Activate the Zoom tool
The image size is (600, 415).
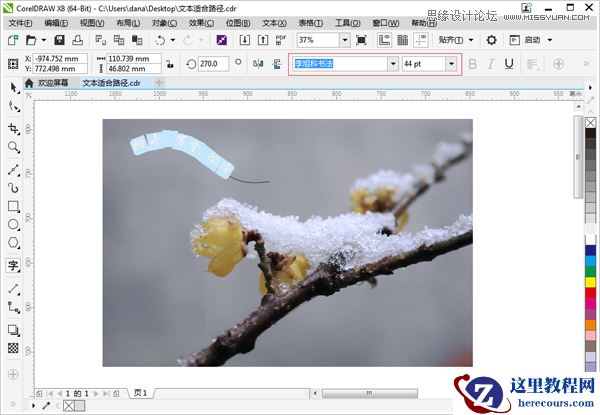[13, 147]
